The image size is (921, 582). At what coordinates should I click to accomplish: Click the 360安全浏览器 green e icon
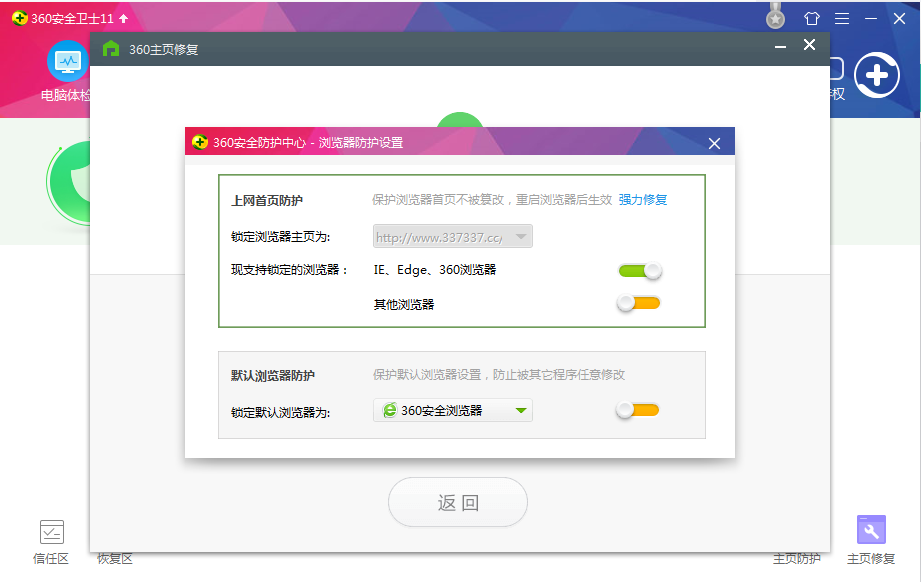pos(389,410)
